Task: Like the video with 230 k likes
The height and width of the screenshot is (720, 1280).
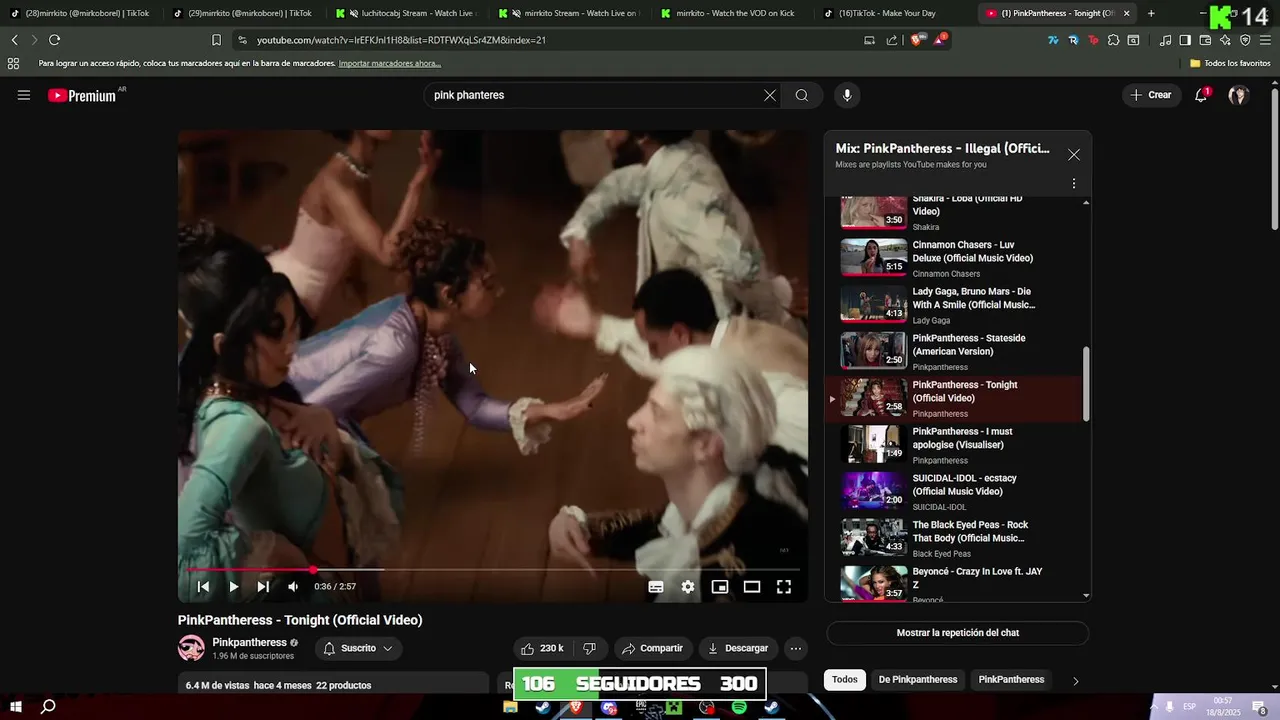Action: (x=542, y=648)
